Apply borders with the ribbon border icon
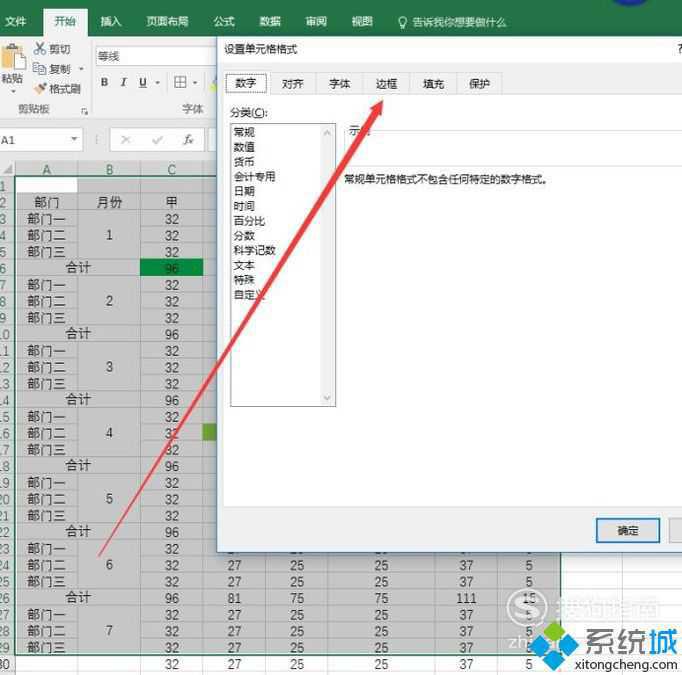 coord(180,82)
